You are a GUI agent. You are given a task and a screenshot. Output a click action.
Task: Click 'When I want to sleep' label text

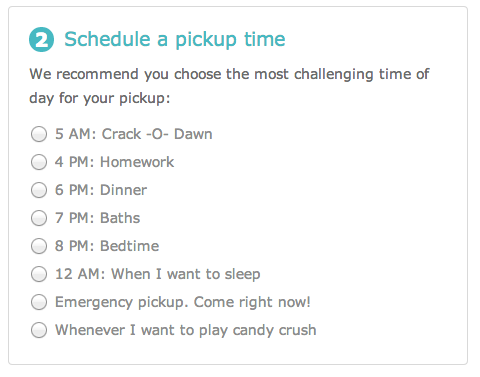[x=186, y=274]
